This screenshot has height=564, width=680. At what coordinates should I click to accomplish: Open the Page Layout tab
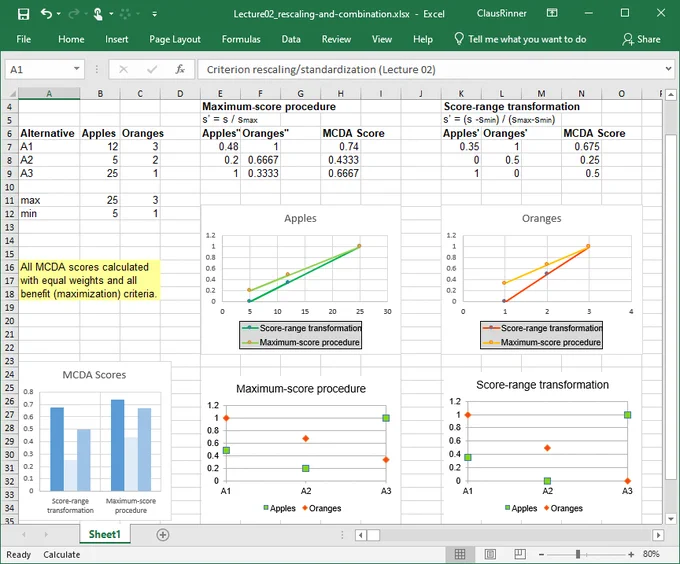tap(175, 39)
